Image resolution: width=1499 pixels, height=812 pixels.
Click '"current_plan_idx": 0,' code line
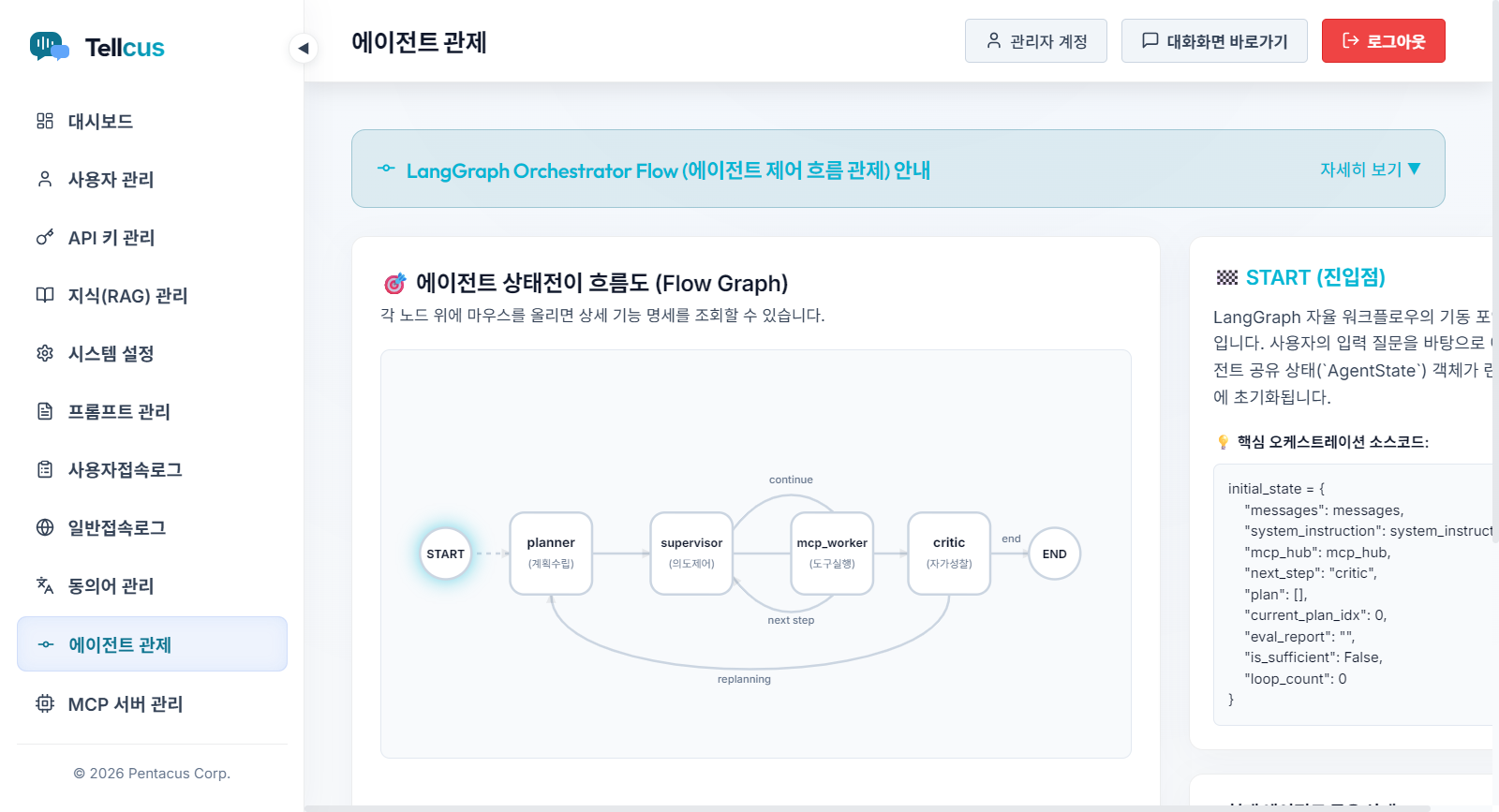pyautogui.click(x=1315, y=615)
